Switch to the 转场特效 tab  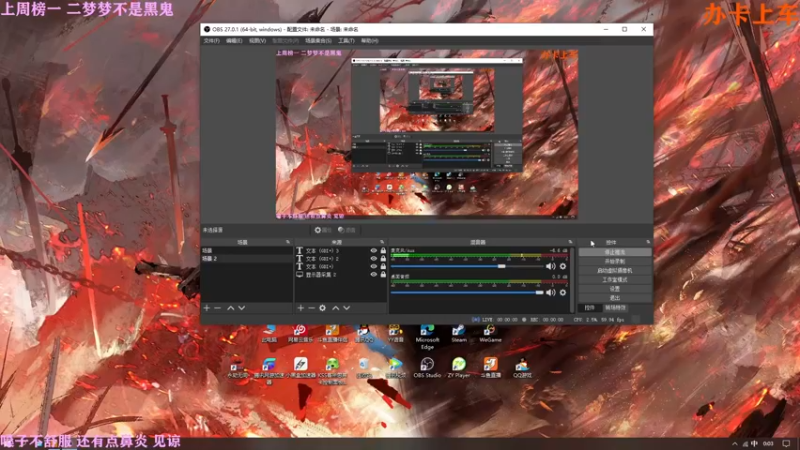[x=615, y=308]
